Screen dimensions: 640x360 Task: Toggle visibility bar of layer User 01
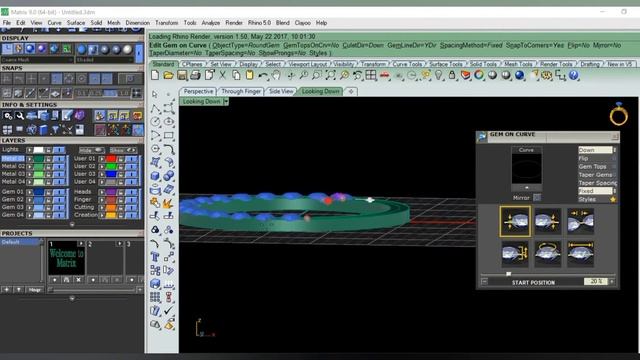(x=131, y=159)
